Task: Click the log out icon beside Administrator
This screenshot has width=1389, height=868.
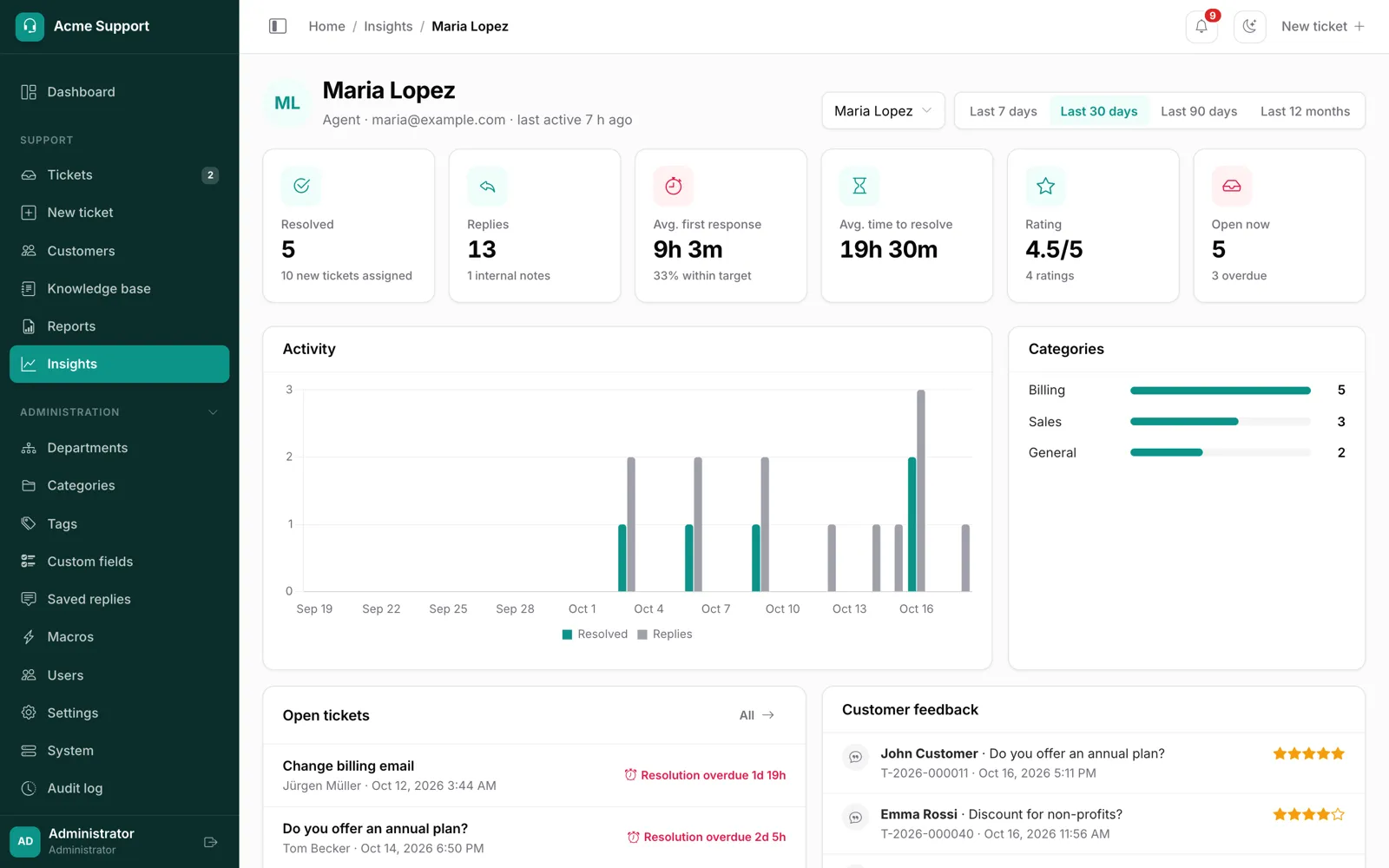Action: (x=210, y=842)
